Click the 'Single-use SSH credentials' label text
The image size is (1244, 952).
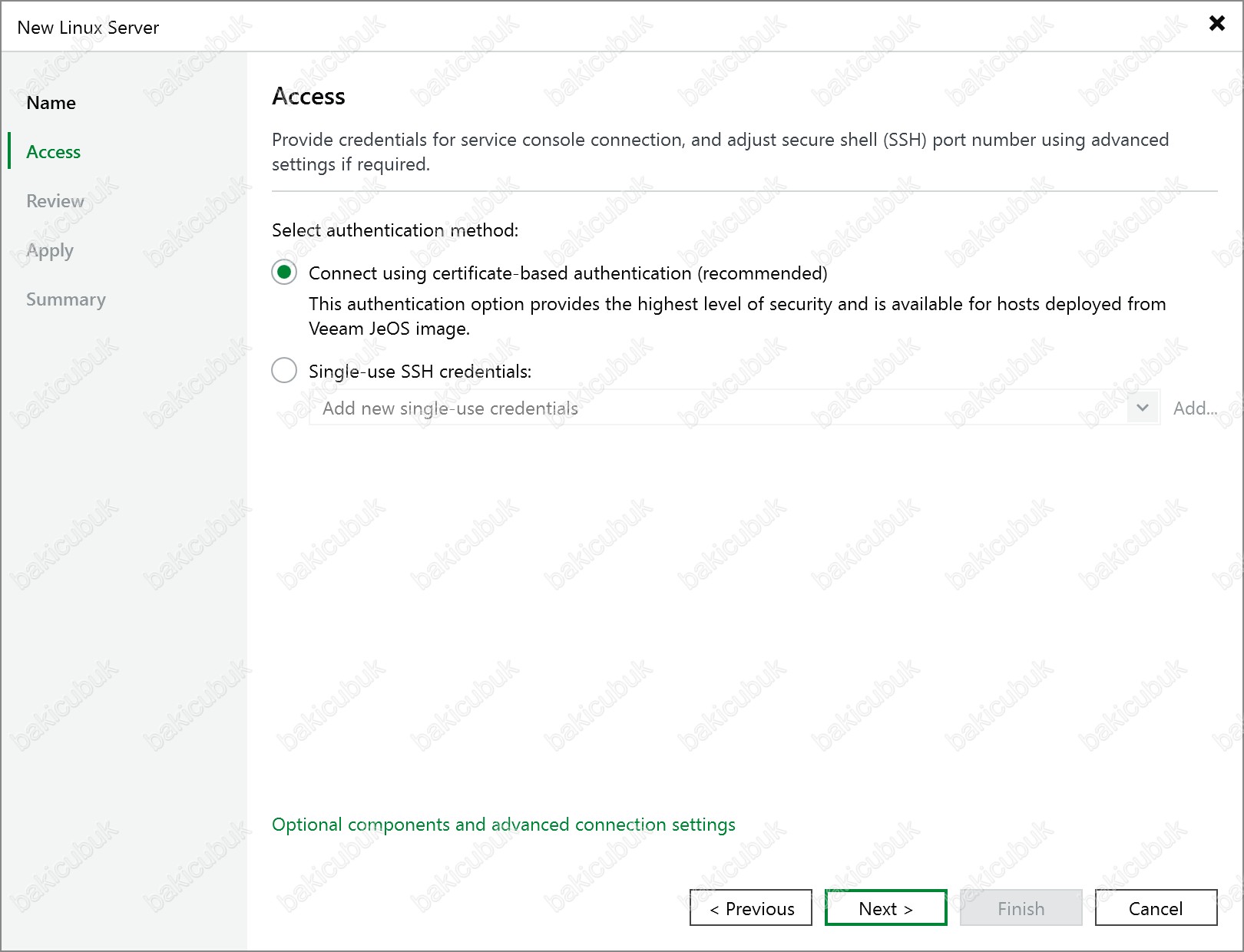tap(419, 372)
